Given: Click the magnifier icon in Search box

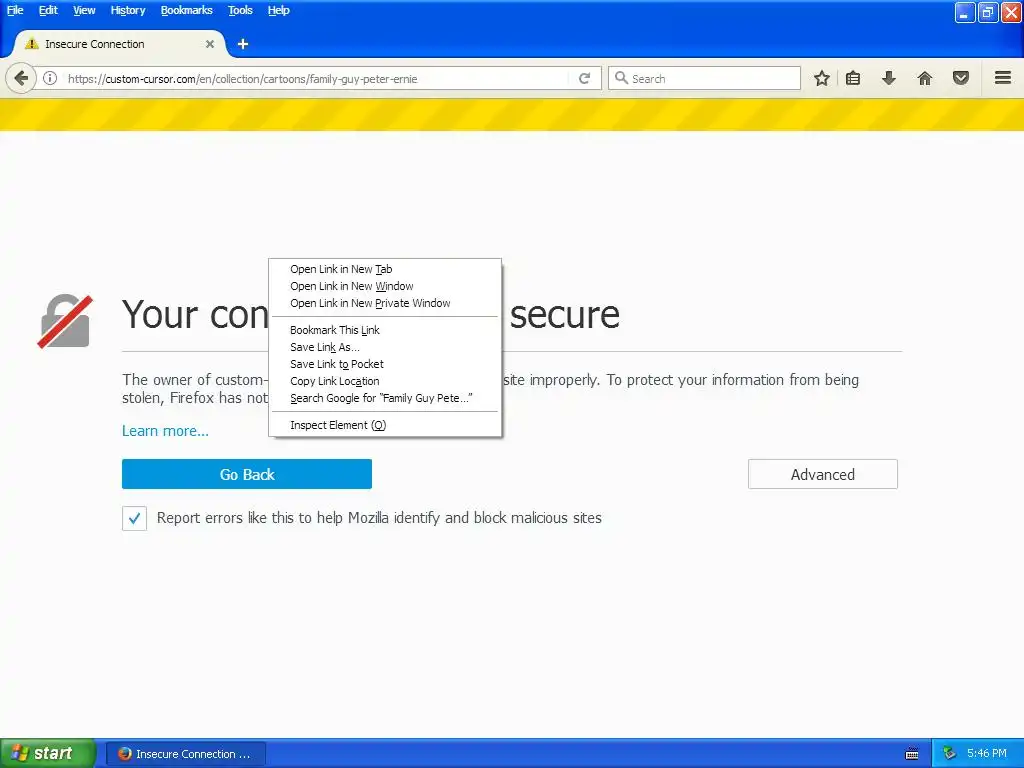Looking at the screenshot, I should [621, 78].
